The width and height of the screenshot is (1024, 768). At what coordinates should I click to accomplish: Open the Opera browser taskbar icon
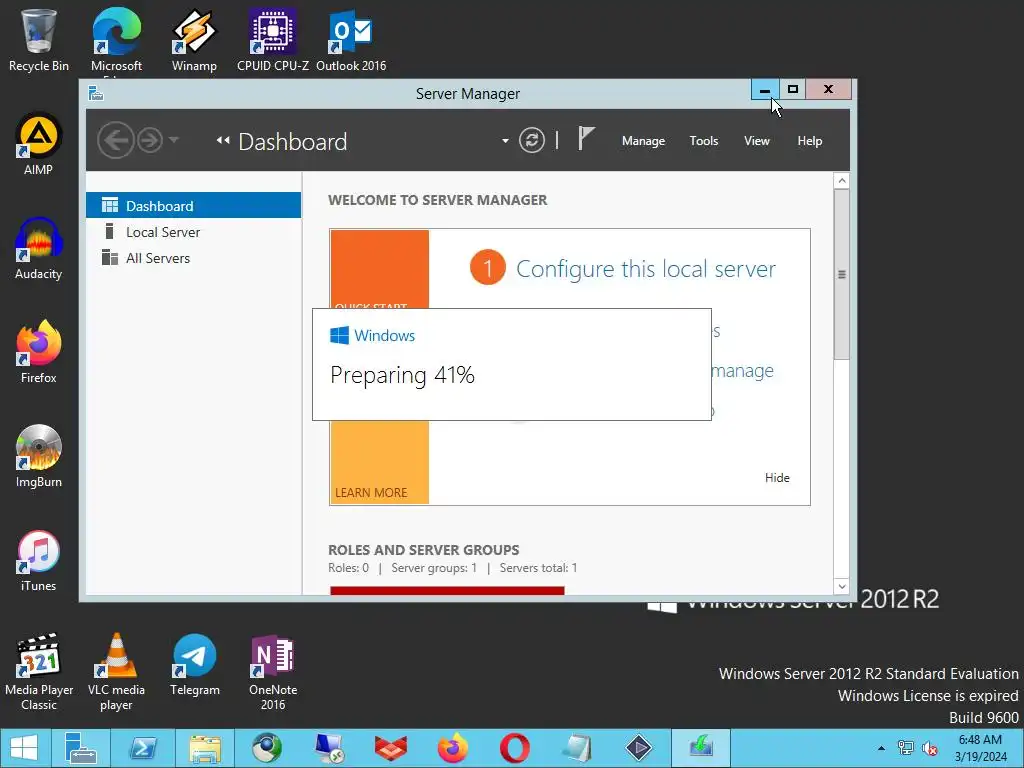click(x=515, y=748)
